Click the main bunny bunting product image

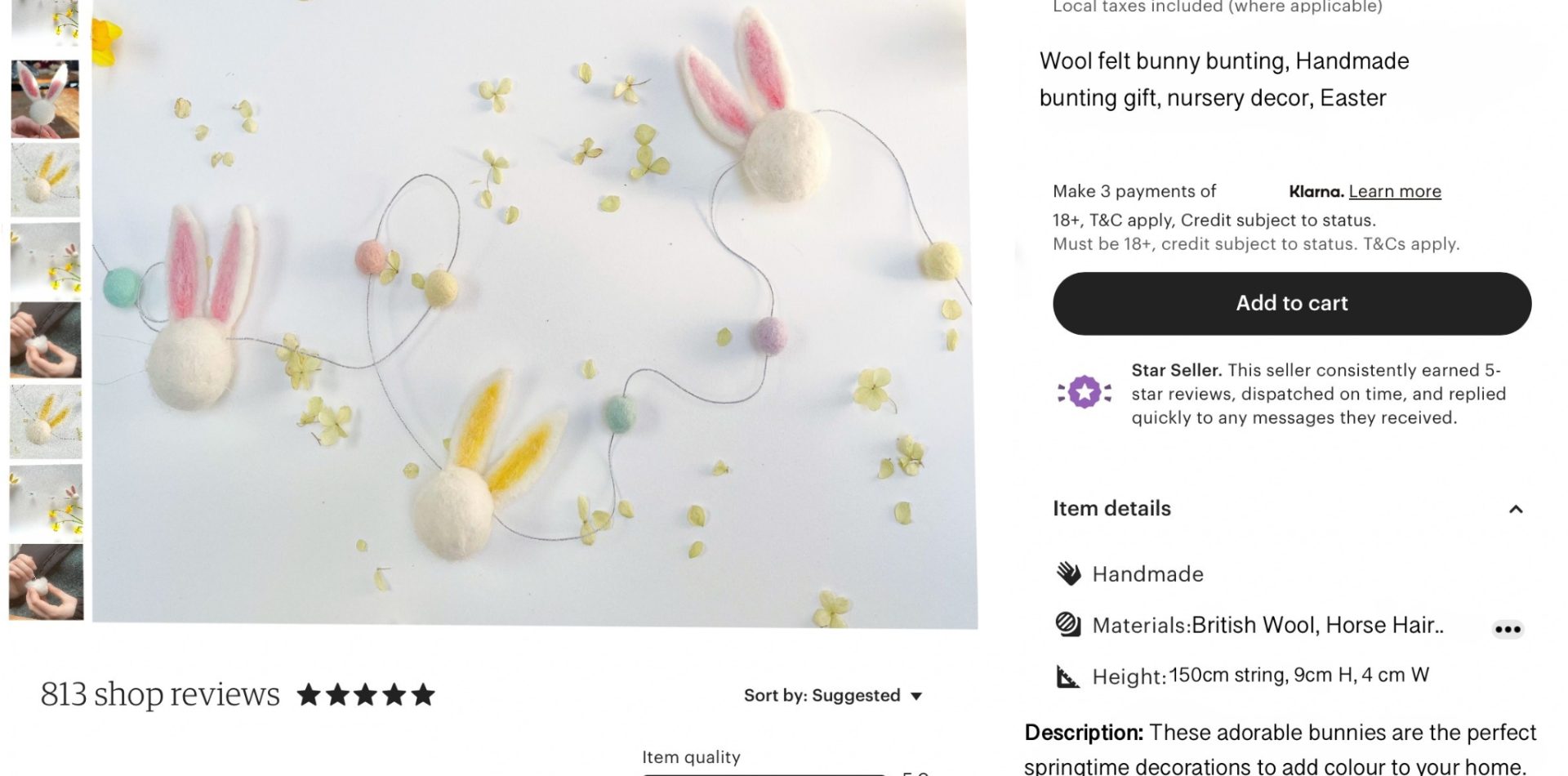[535, 313]
